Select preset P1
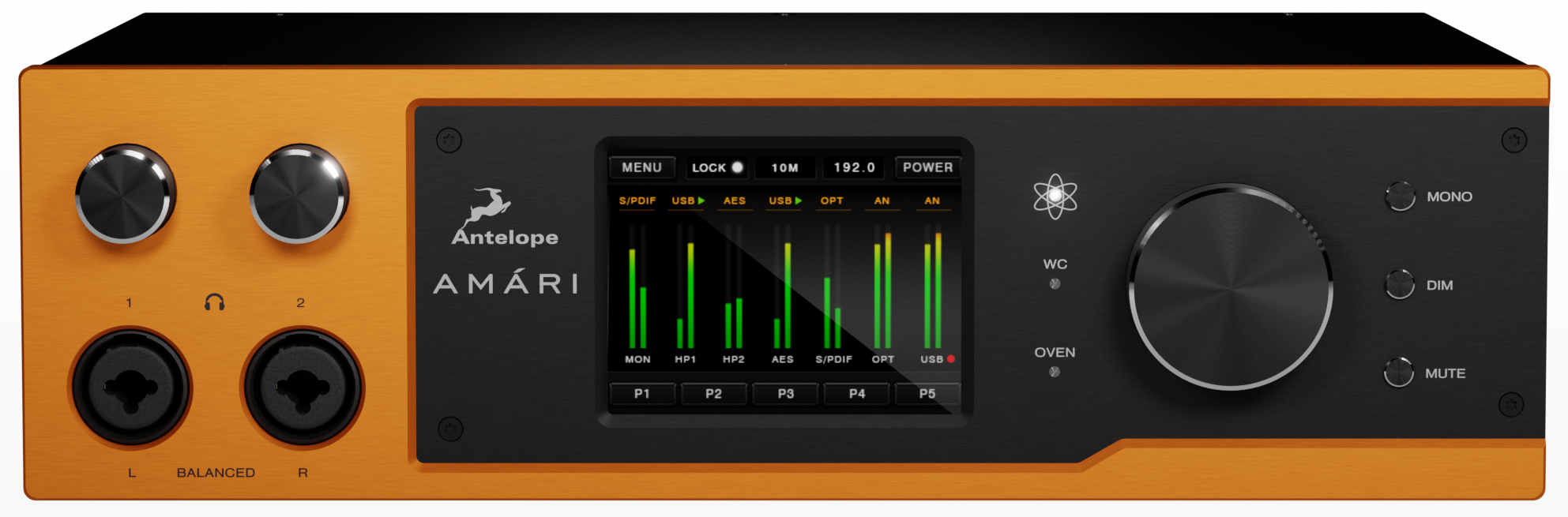The height and width of the screenshot is (517, 1568). (642, 393)
